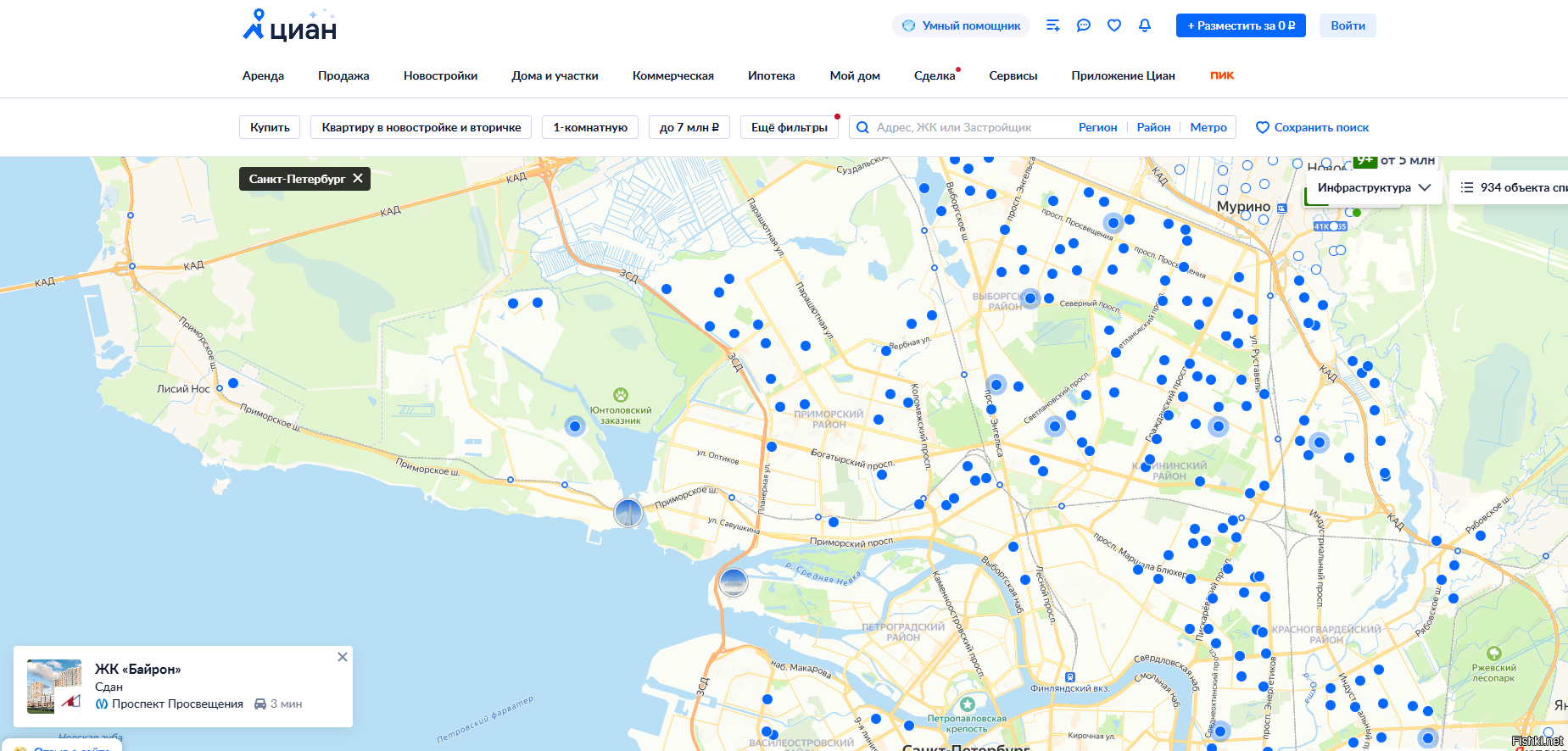
Task: Open the Циан logo homepage
Action: click(289, 25)
